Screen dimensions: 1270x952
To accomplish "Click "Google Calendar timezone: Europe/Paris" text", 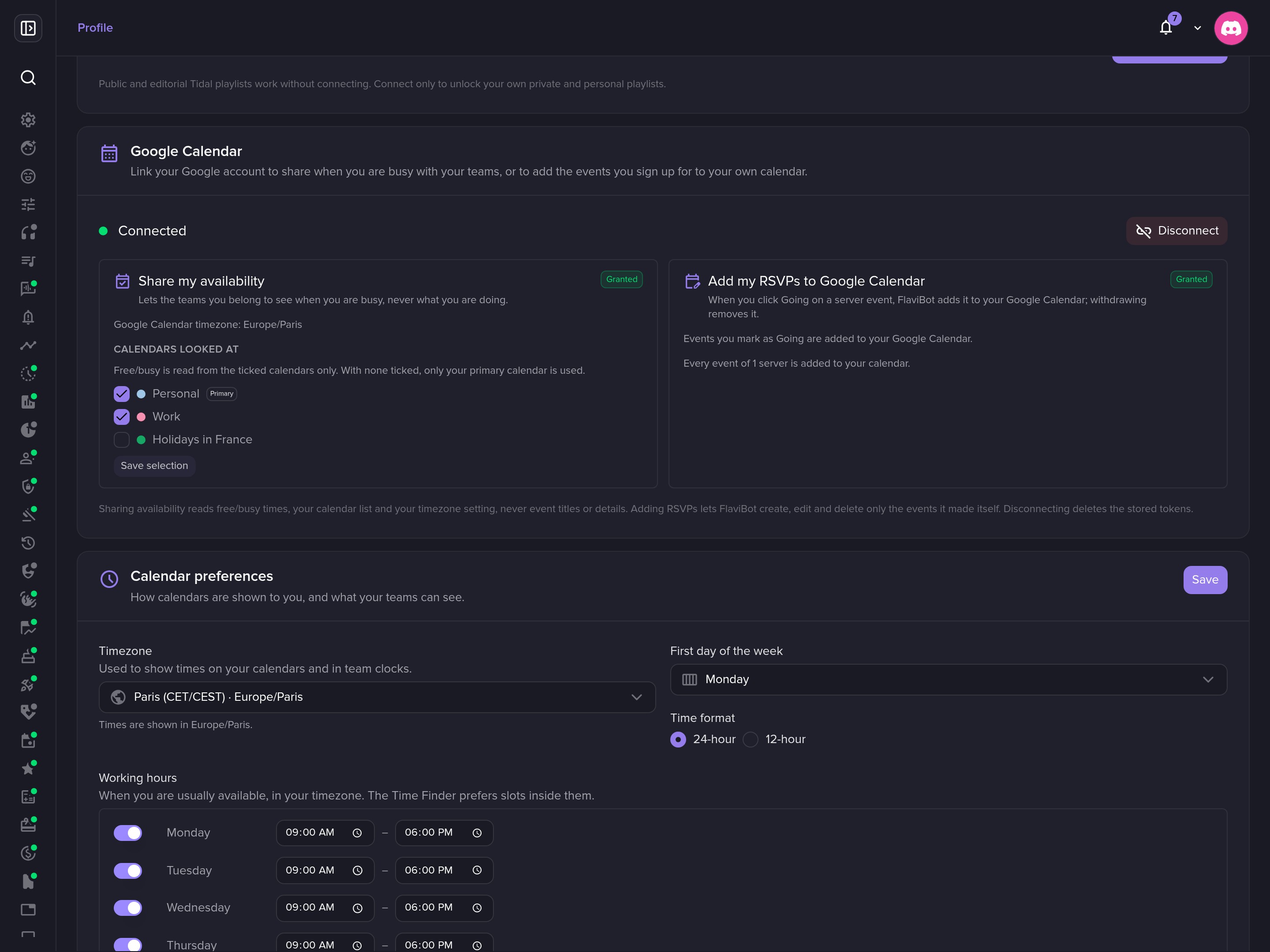I will 208,324.
